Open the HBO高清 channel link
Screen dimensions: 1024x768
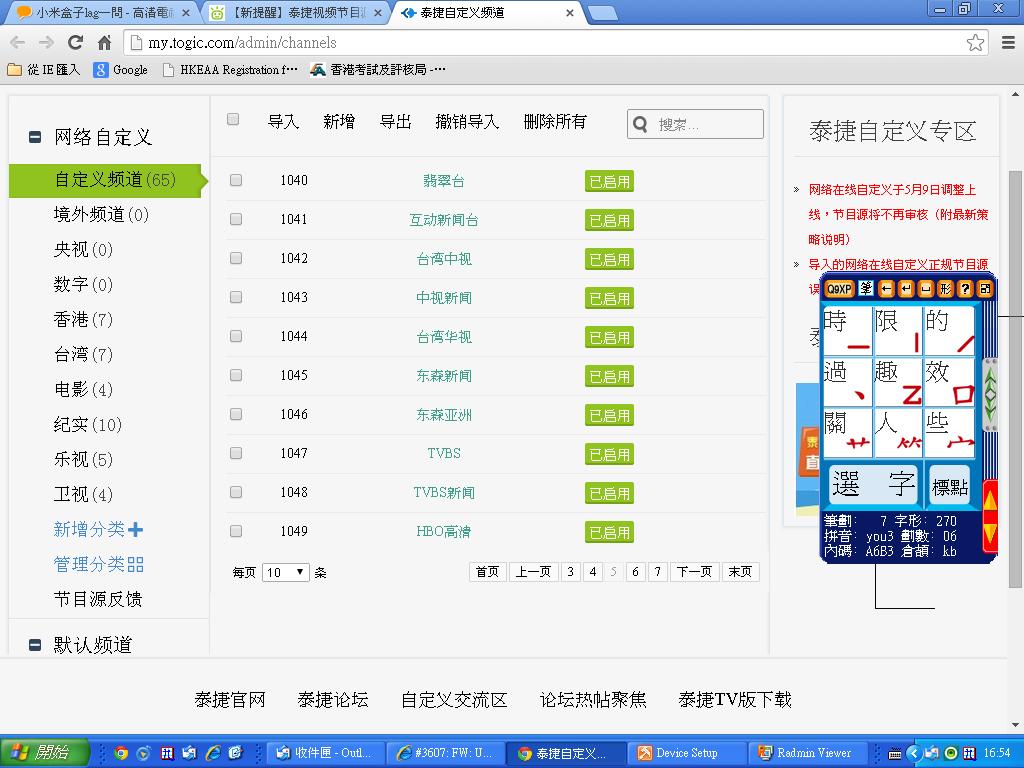tap(444, 532)
